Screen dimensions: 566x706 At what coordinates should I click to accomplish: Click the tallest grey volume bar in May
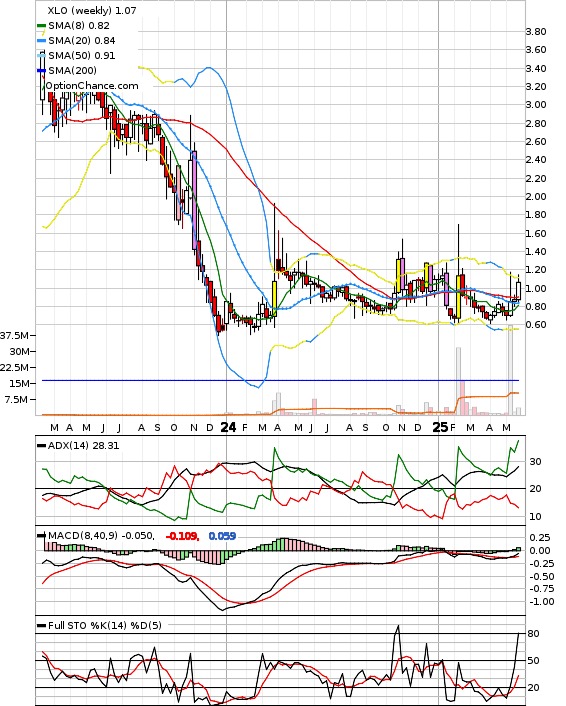pos(510,370)
